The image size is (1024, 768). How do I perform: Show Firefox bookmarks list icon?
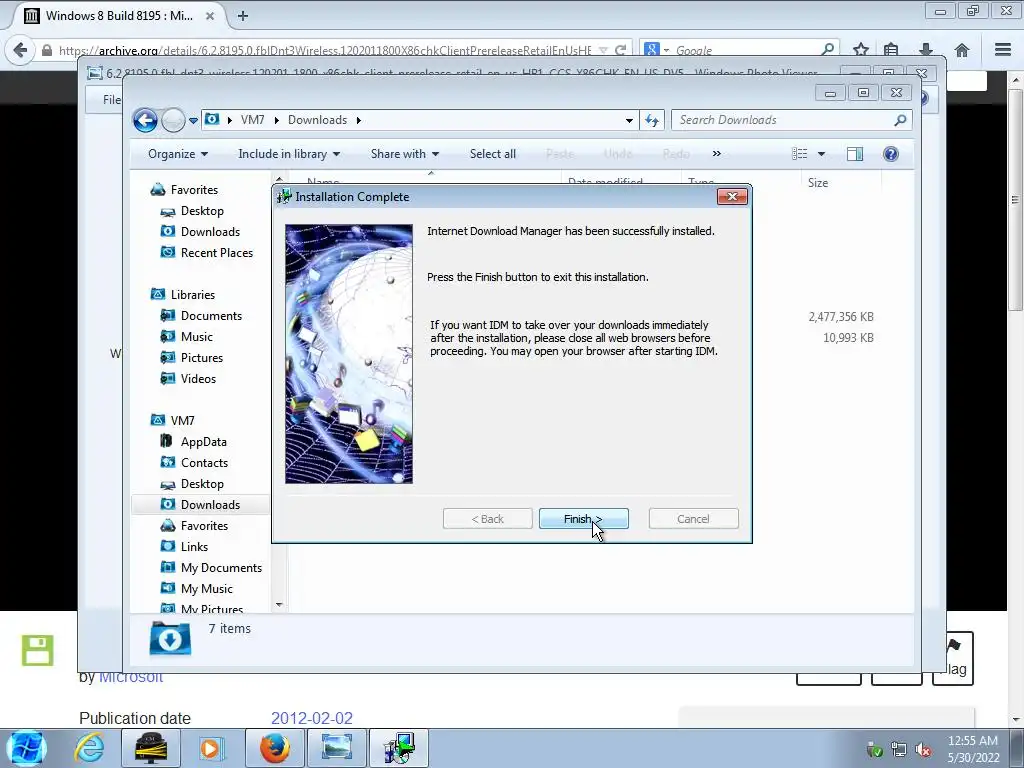pyautogui.click(x=891, y=50)
